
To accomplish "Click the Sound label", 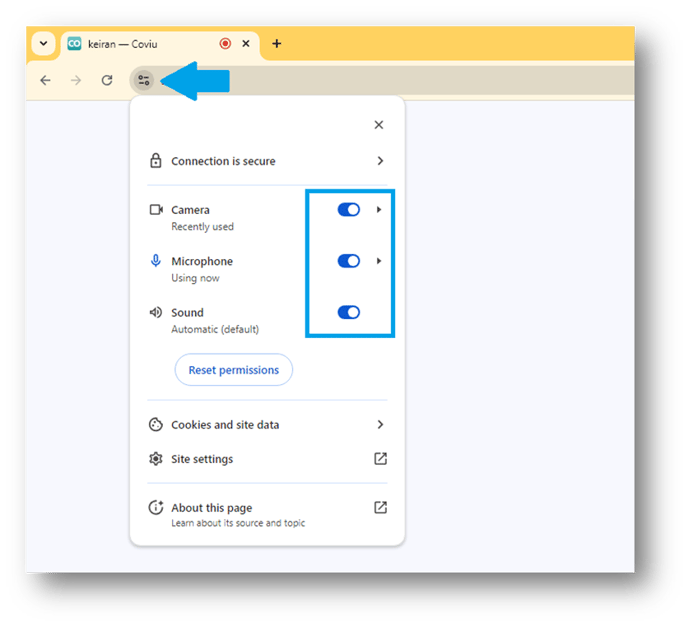I will tap(187, 313).
